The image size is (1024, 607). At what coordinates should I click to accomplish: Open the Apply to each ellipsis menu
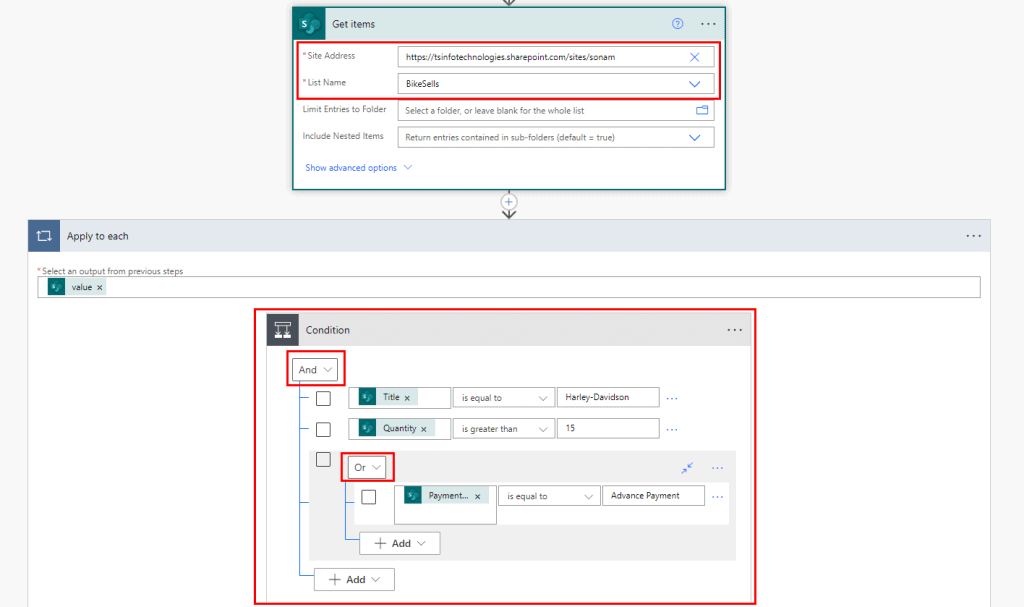point(973,236)
